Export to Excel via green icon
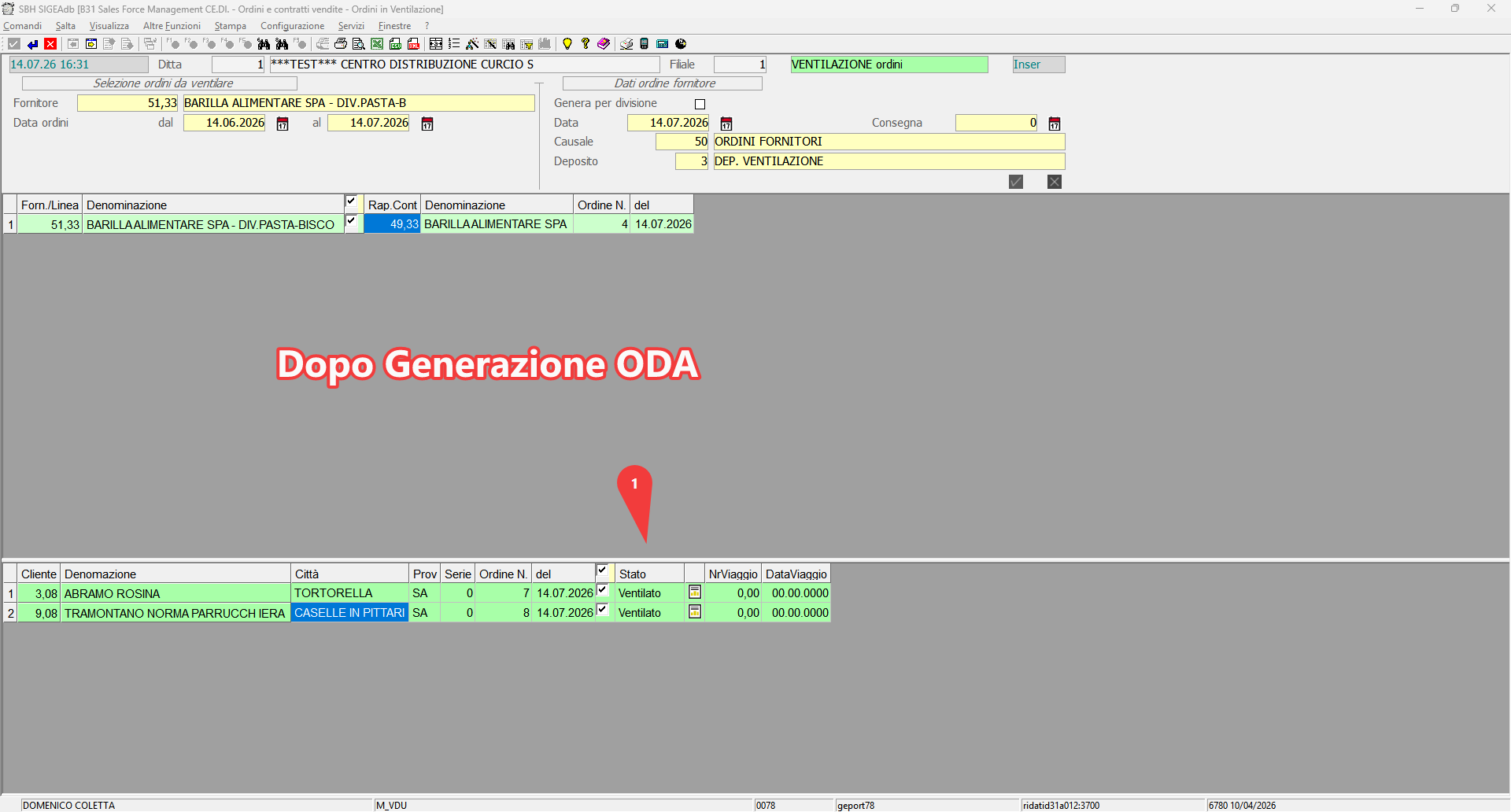1511x812 pixels. pyautogui.click(x=377, y=44)
